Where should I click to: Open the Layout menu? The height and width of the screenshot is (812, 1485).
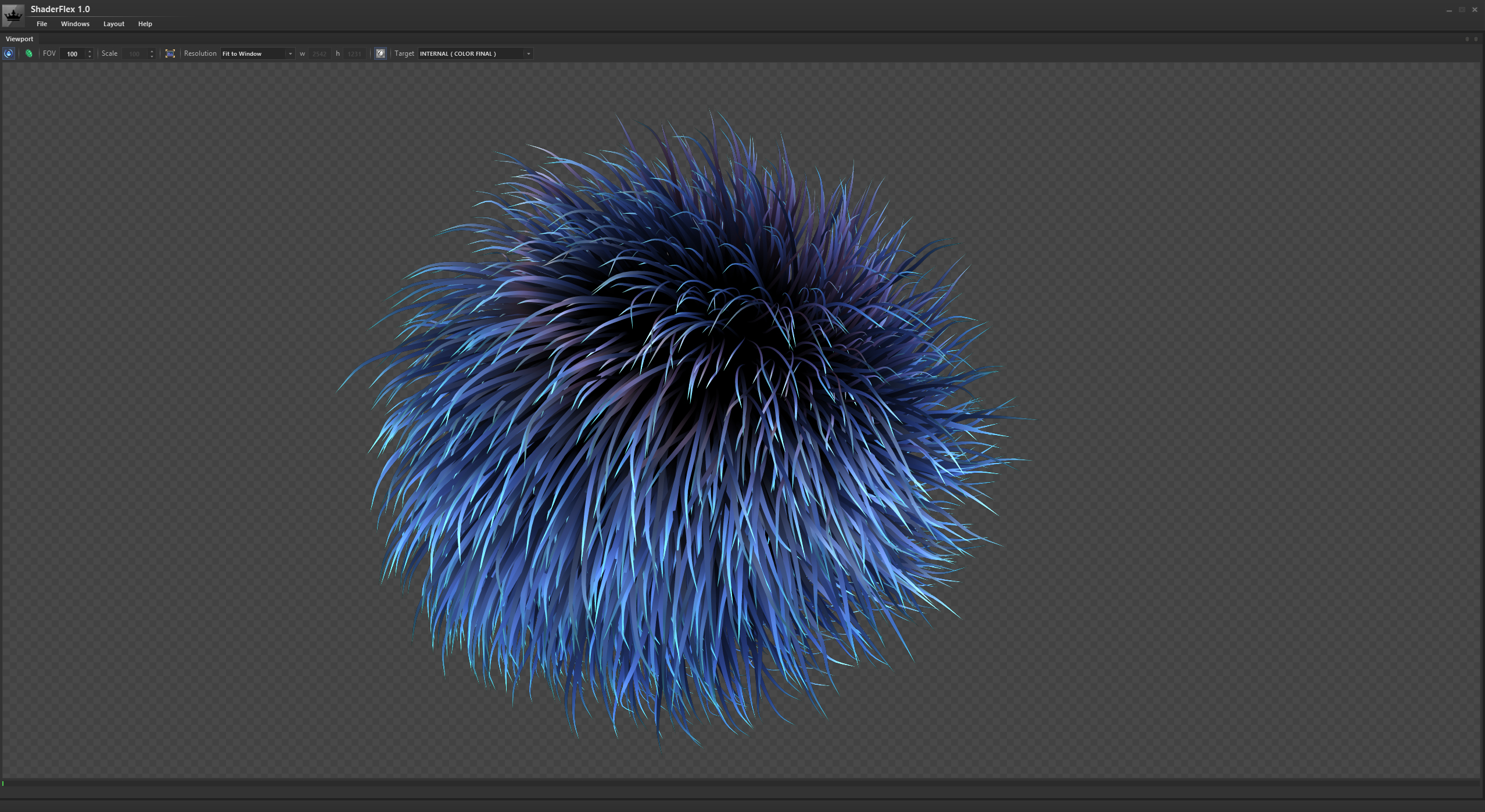(114, 24)
